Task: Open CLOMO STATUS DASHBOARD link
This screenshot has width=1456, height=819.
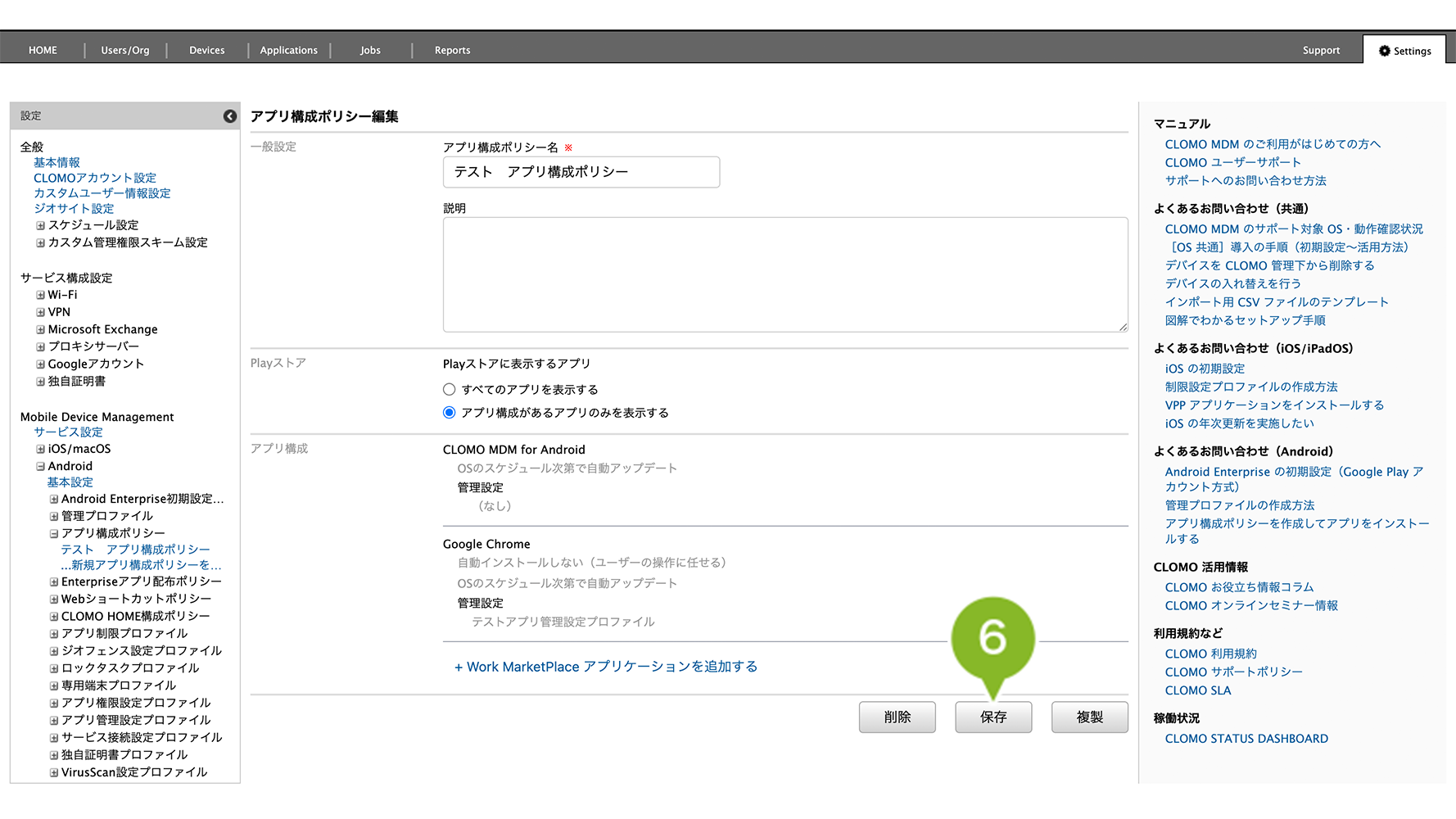Action: tap(1246, 739)
